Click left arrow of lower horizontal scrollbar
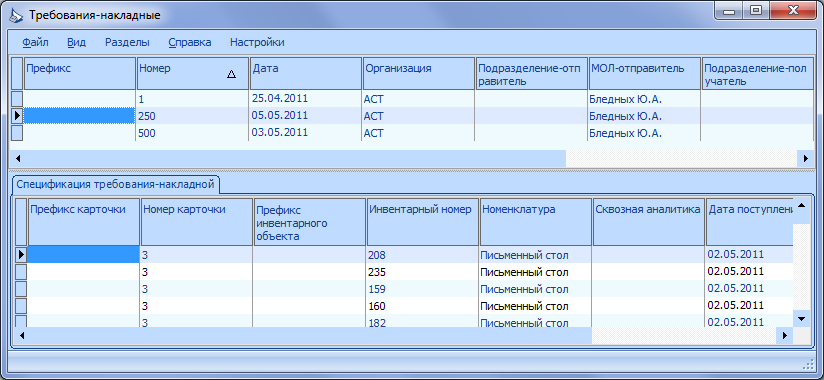Viewport: 824px width, 380px height. (22, 335)
